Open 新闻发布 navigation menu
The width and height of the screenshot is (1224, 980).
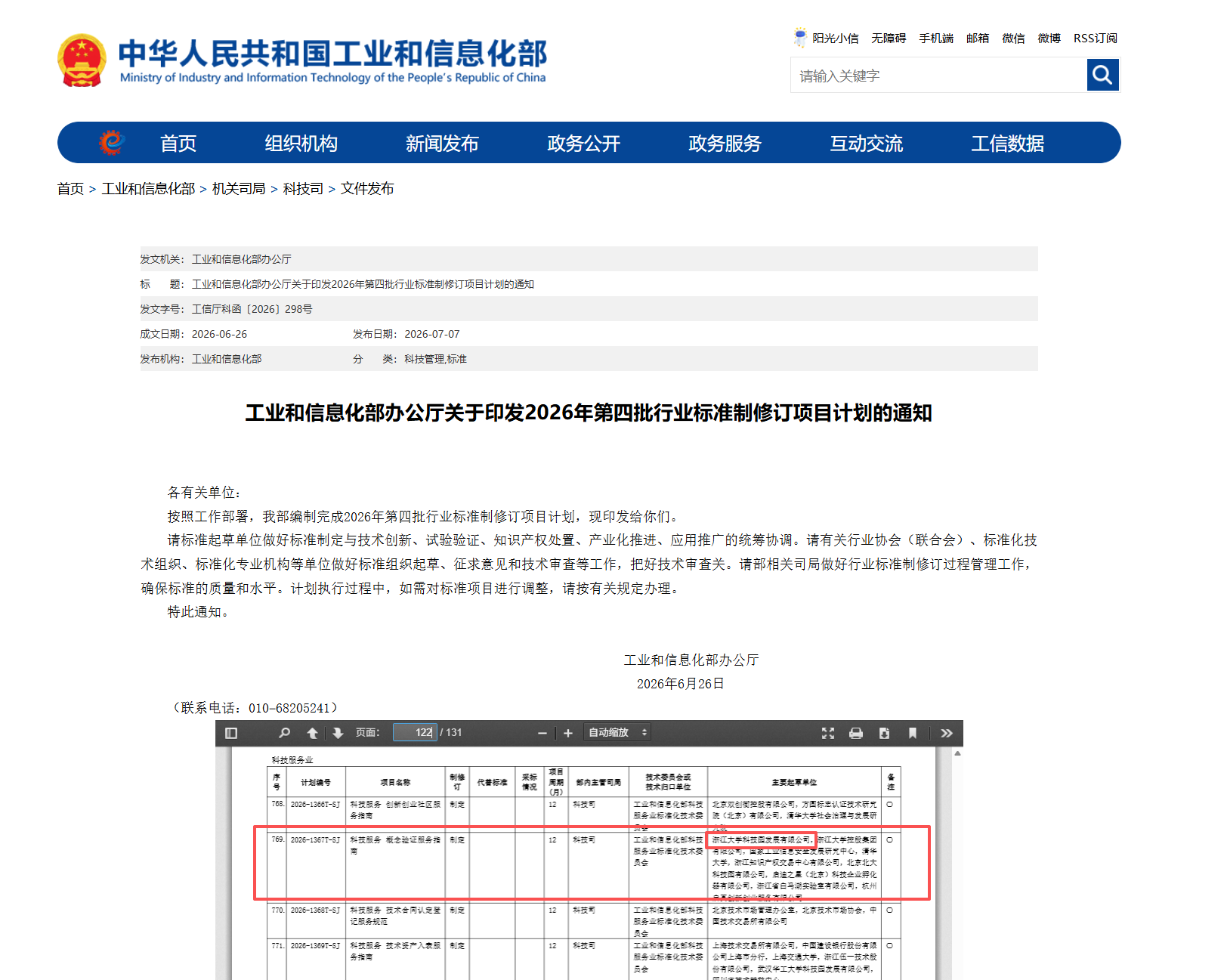[x=443, y=143]
